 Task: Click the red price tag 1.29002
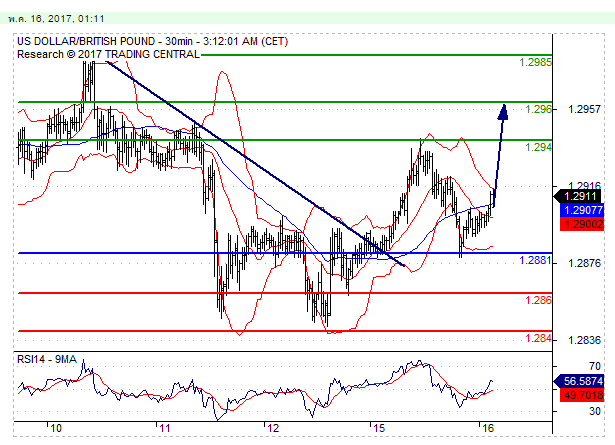[x=582, y=224]
